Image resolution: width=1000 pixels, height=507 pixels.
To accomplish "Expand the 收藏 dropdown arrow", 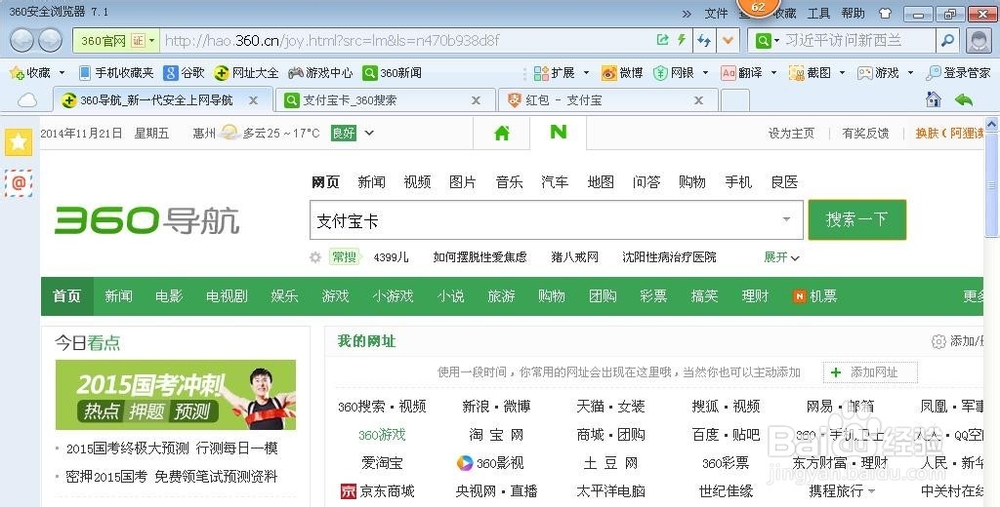I will click(x=62, y=73).
